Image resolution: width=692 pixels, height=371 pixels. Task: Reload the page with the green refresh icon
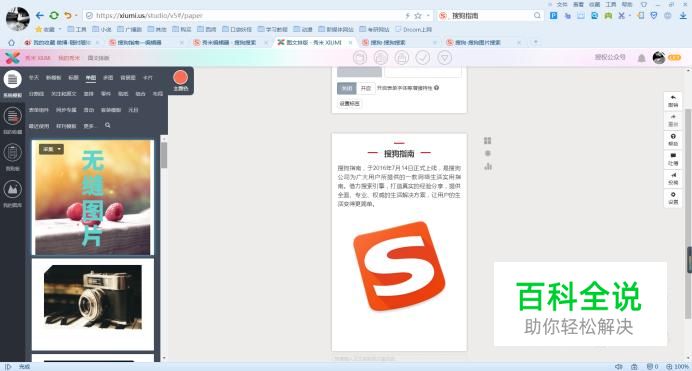[54, 15]
